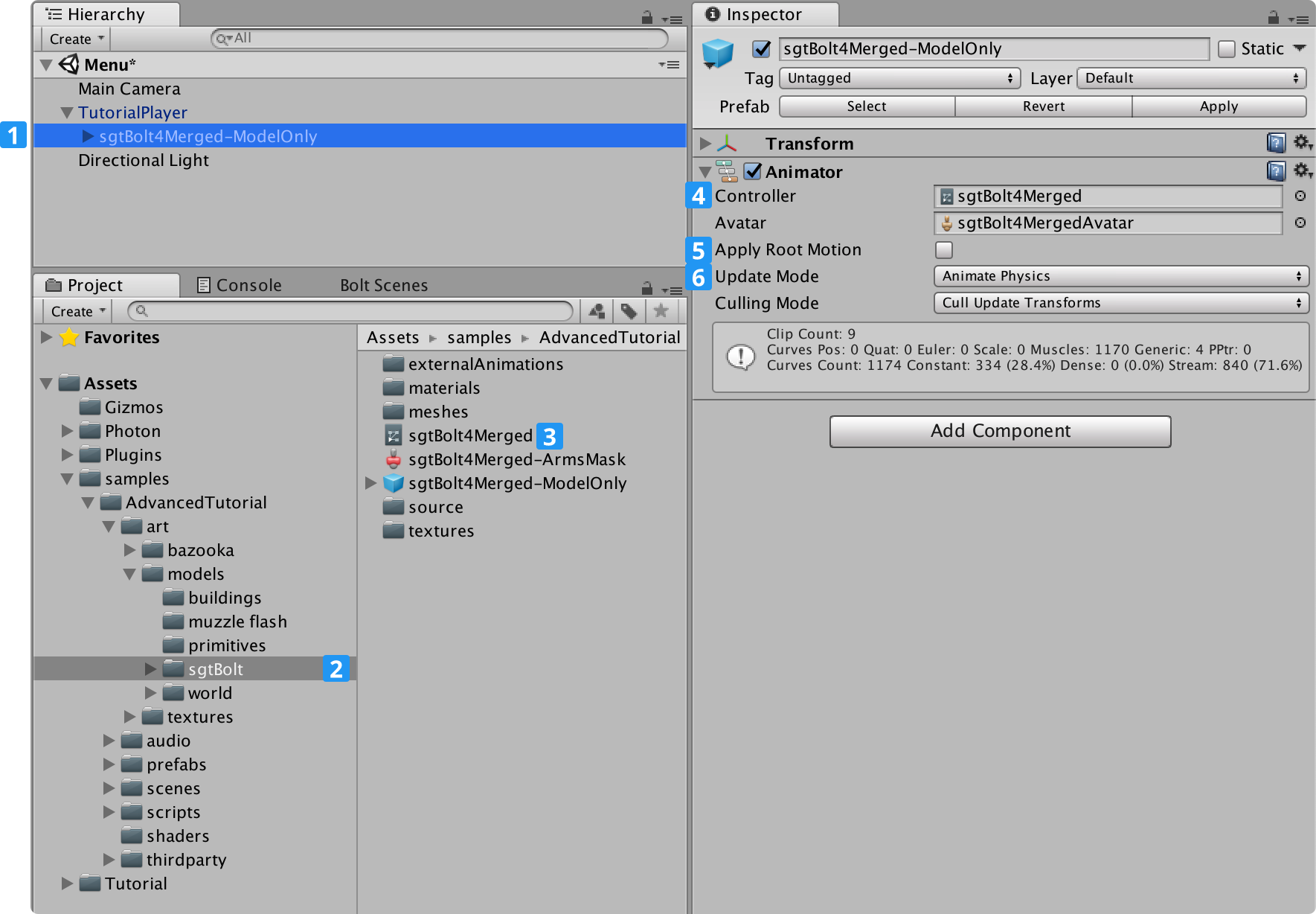Image resolution: width=1316 pixels, height=914 pixels.
Task: Click the Prefab Revert button
Action: (1044, 106)
